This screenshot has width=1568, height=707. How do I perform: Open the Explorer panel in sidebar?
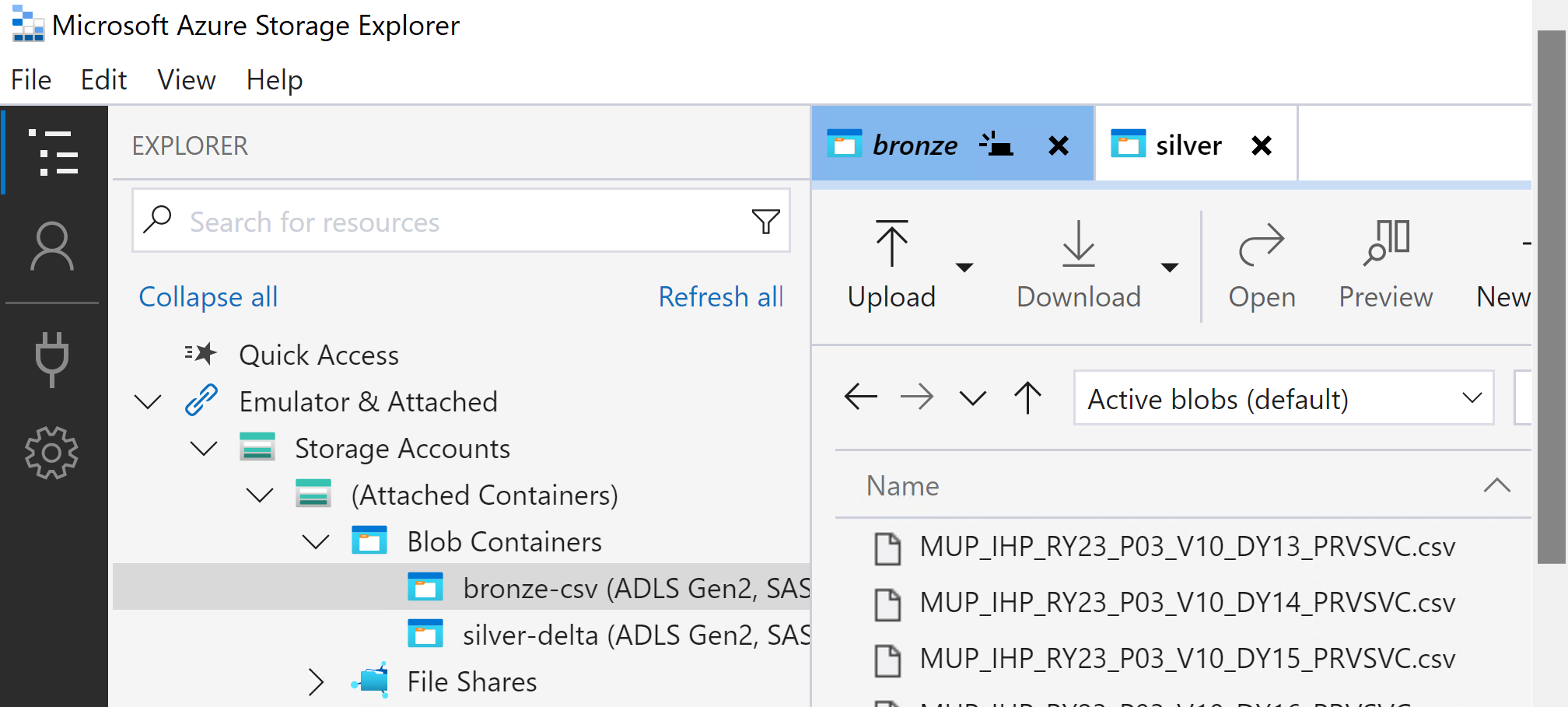click(54, 152)
